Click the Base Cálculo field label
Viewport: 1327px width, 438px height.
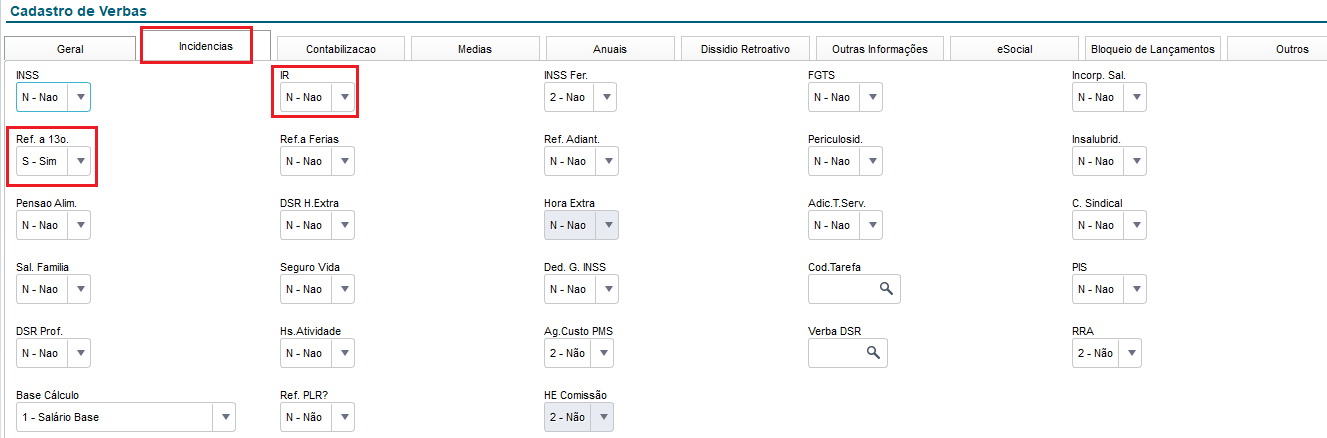[x=47, y=395]
